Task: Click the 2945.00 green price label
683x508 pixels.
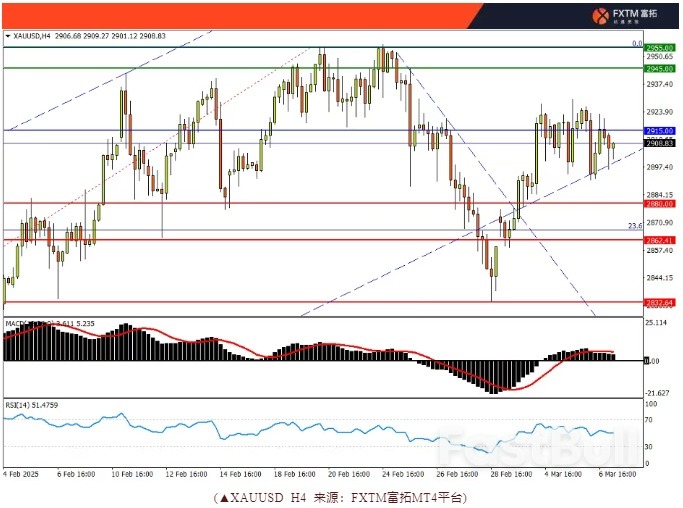Action: pyautogui.click(x=656, y=68)
